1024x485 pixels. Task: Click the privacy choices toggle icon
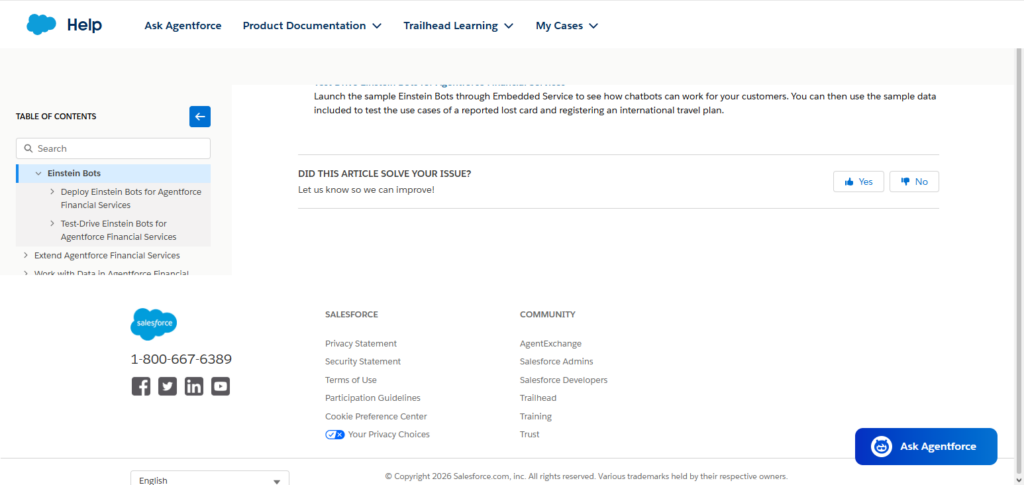[x=335, y=435]
